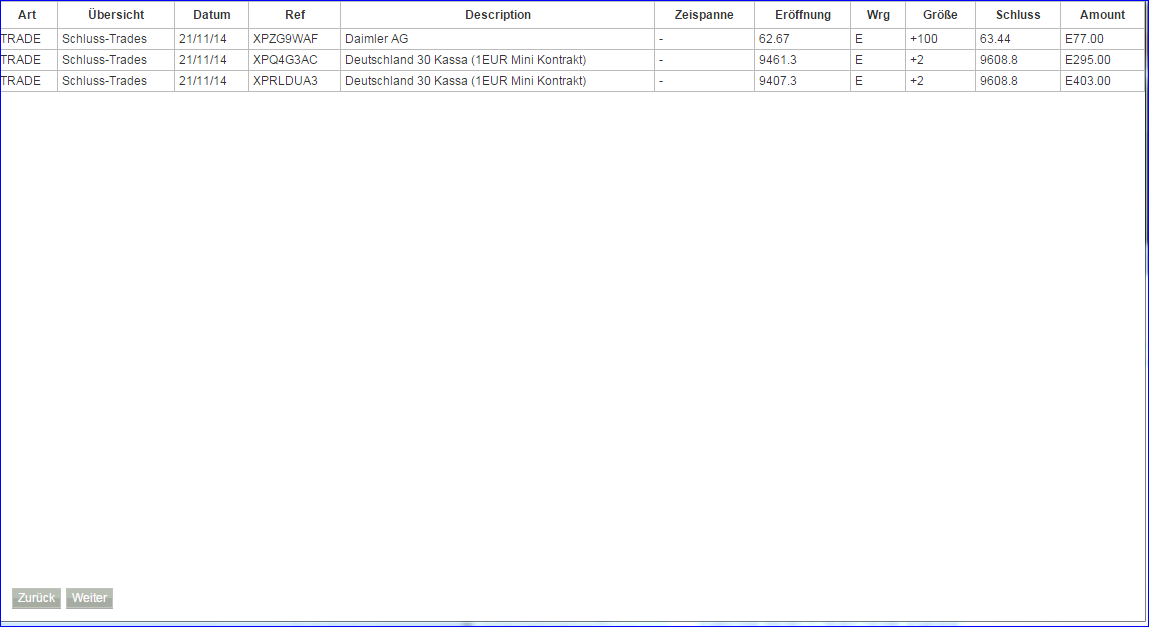
Task: Select the date 21/11/14 in Daimler AG row
Action: 212,39
